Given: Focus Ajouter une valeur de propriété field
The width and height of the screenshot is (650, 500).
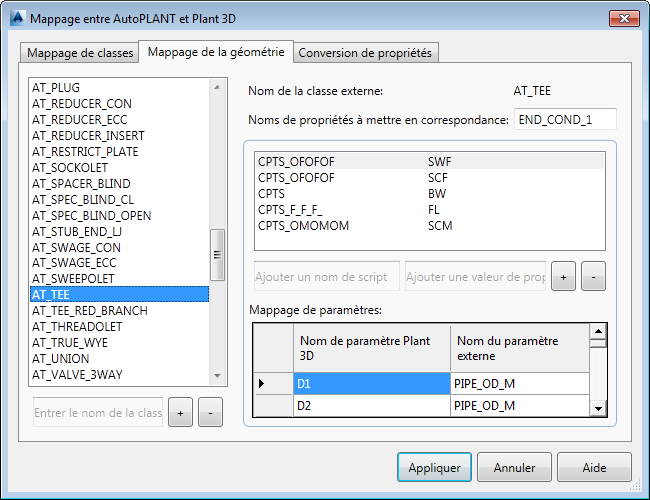Looking at the screenshot, I should [x=475, y=276].
